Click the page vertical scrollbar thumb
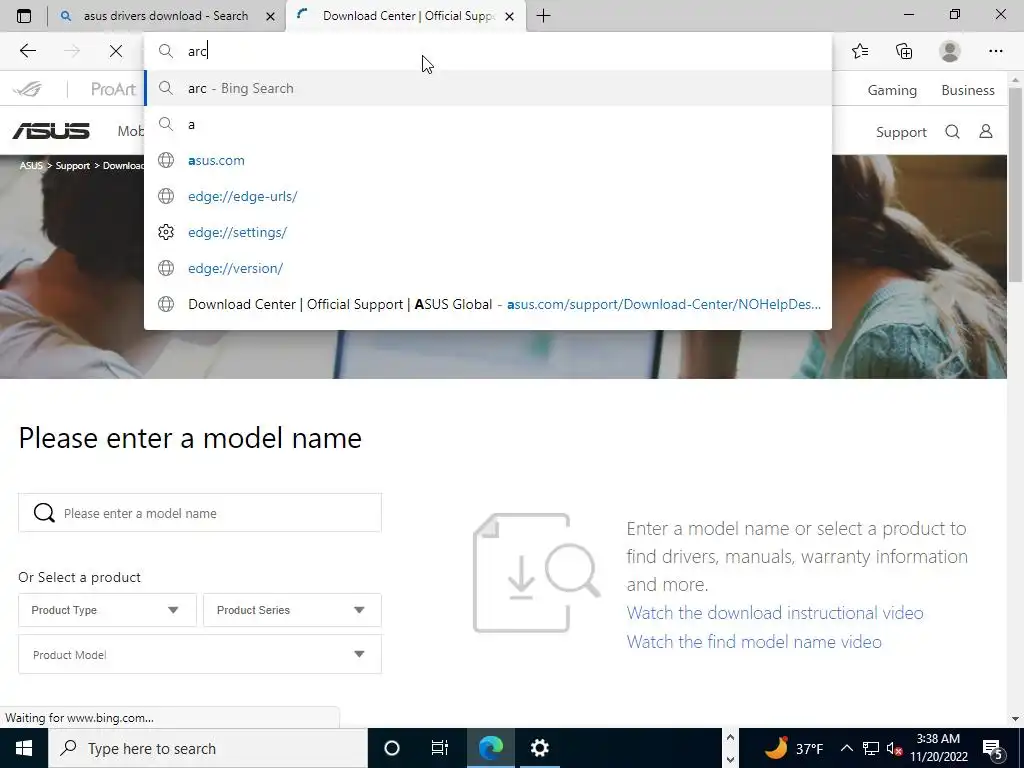The height and width of the screenshot is (768, 1024). pyautogui.click(x=1015, y=184)
